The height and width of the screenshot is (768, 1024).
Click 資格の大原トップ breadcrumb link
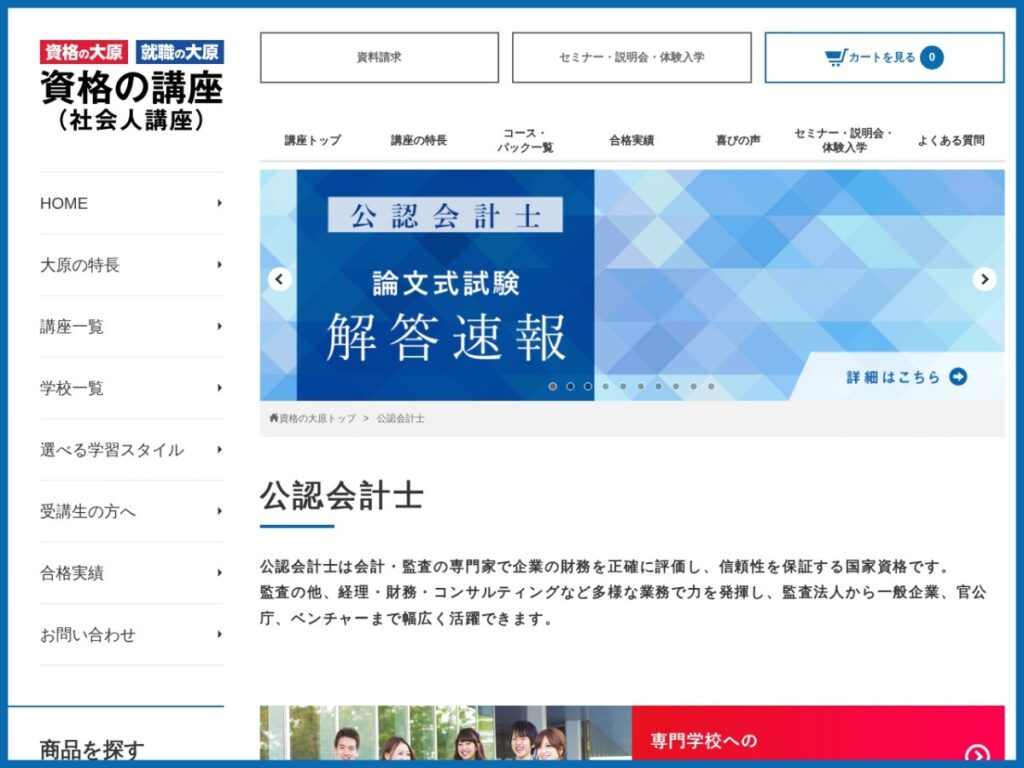click(x=317, y=418)
